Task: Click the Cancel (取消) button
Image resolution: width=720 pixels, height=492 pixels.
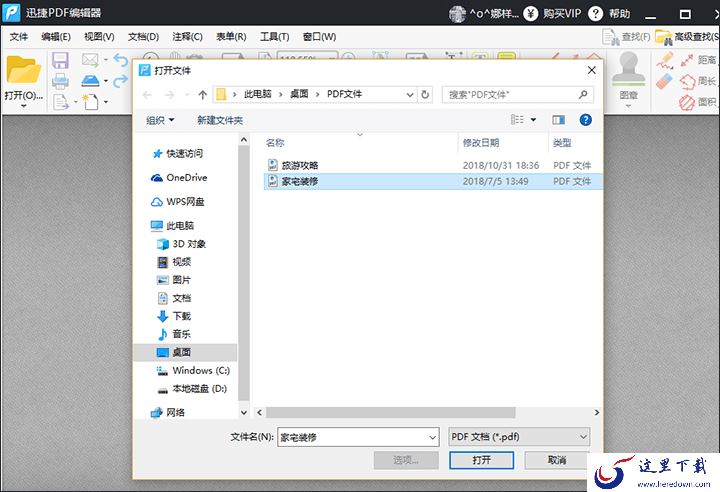Action: pyautogui.click(x=557, y=460)
